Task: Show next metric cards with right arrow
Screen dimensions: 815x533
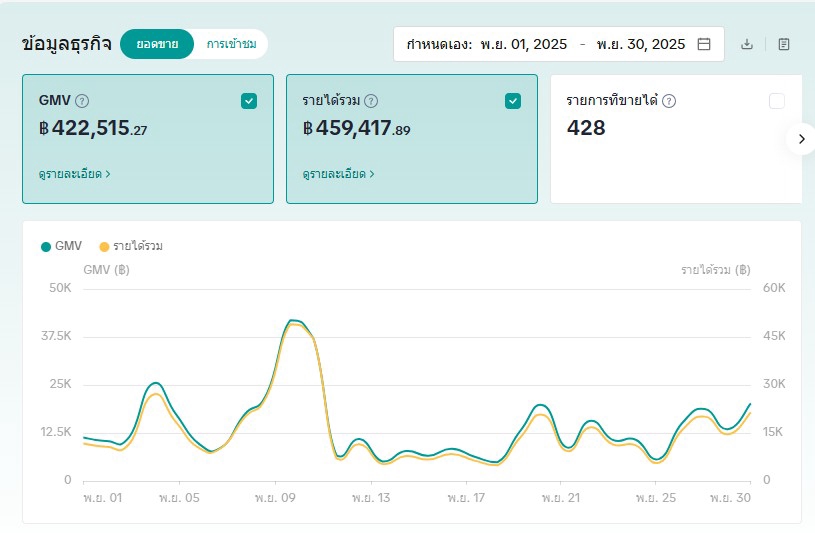Action: [800, 139]
